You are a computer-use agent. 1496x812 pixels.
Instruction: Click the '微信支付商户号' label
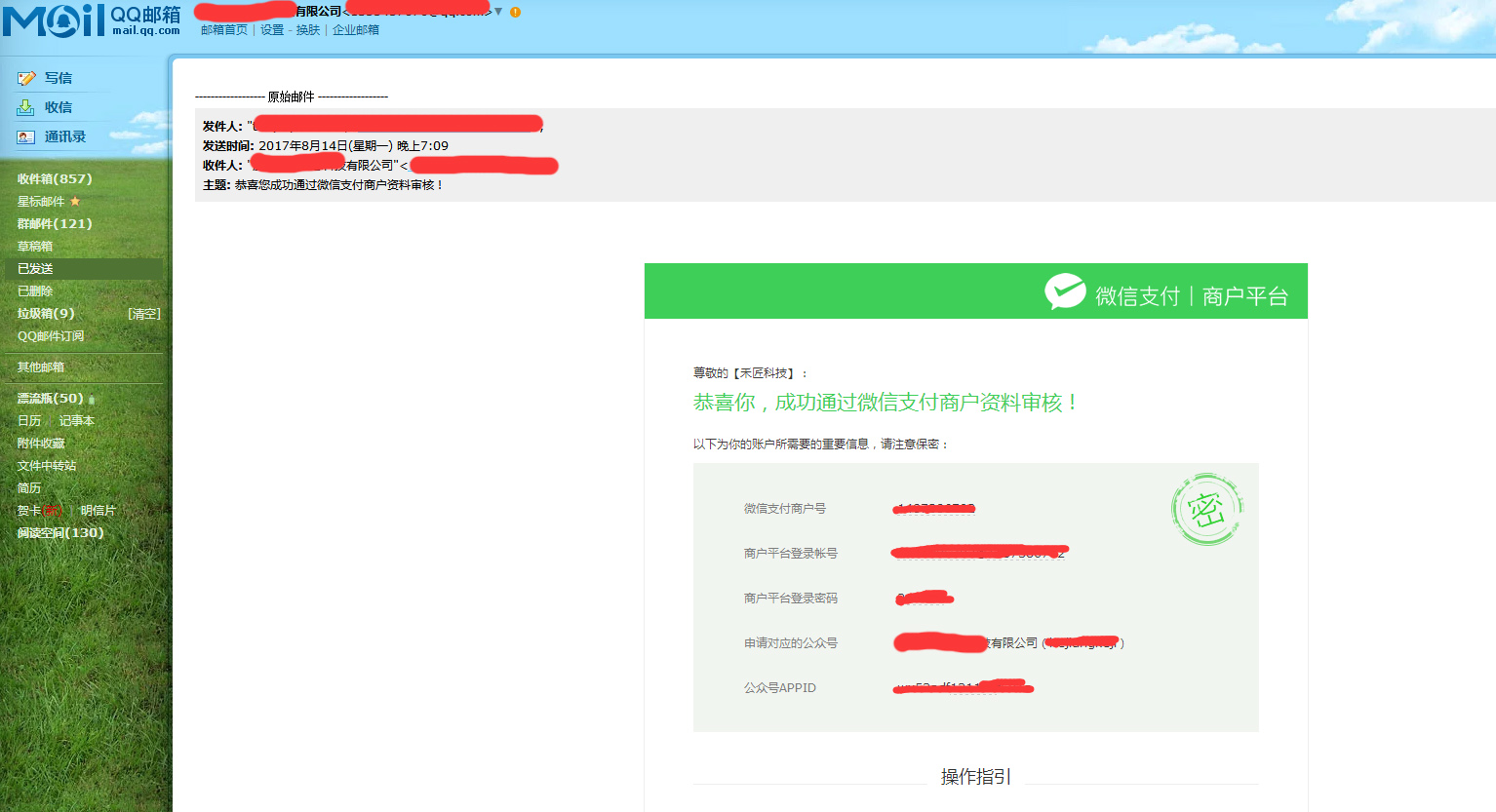coord(785,509)
